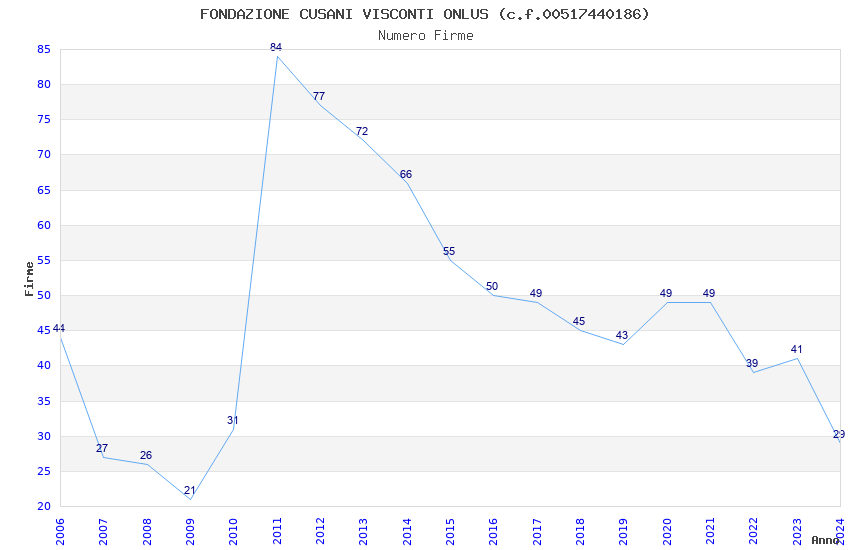Click the x-axis year 2007
Image resolution: width=850 pixels, height=550 pixels.
pyautogui.click(x=103, y=531)
